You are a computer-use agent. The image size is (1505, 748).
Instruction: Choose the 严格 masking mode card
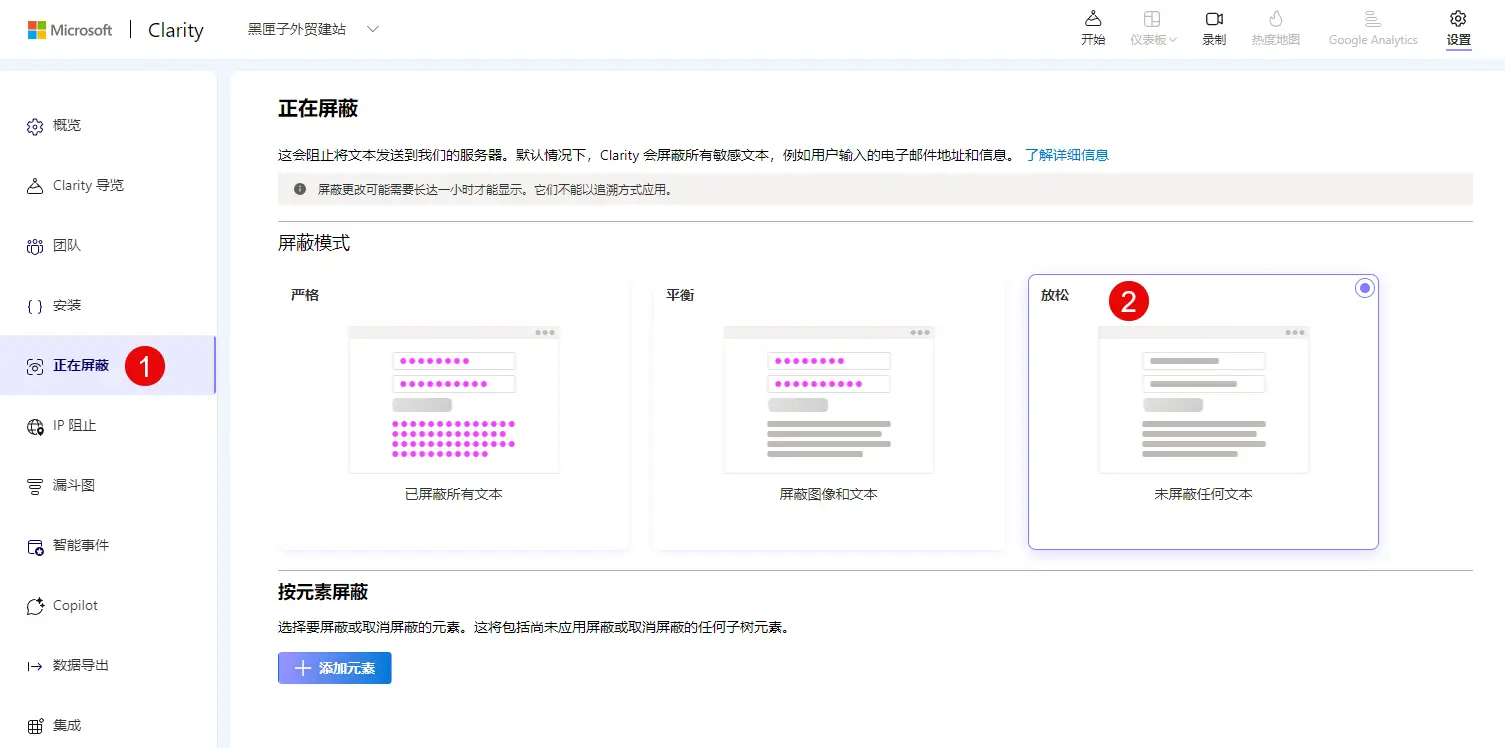454,412
